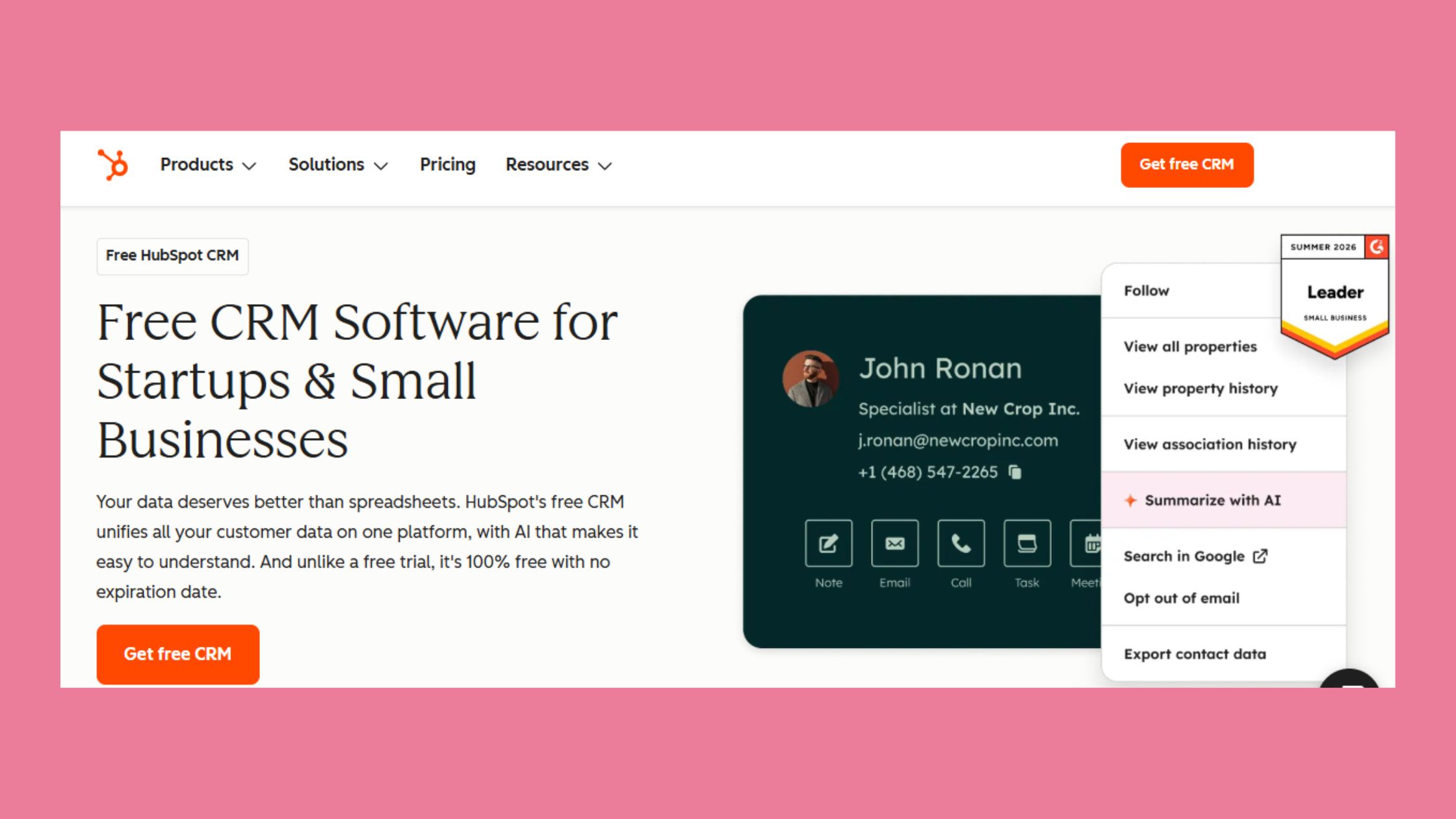Click the John Ronan contact name
The height and width of the screenshot is (819, 1456).
coord(940,369)
